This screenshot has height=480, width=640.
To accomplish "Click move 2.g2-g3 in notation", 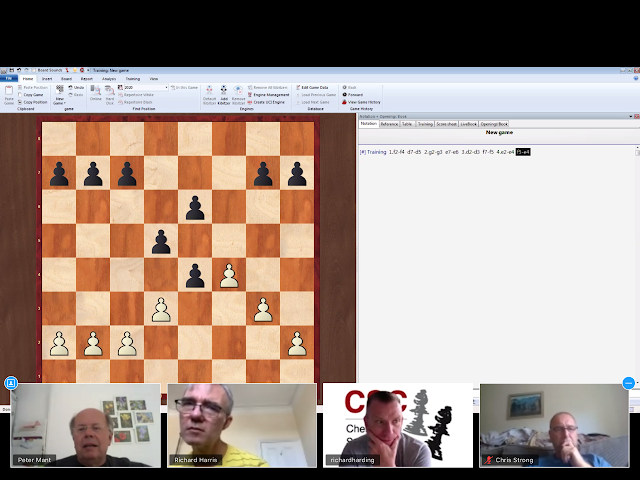I will [x=433, y=152].
